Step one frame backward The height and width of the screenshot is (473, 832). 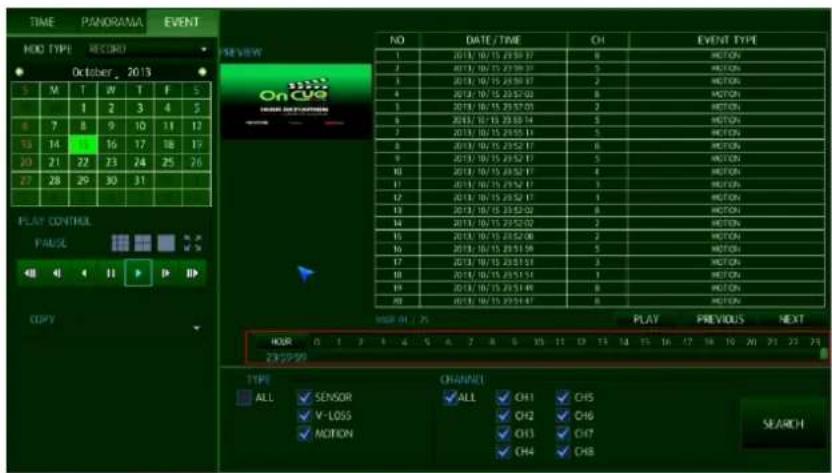click(x=57, y=273)
